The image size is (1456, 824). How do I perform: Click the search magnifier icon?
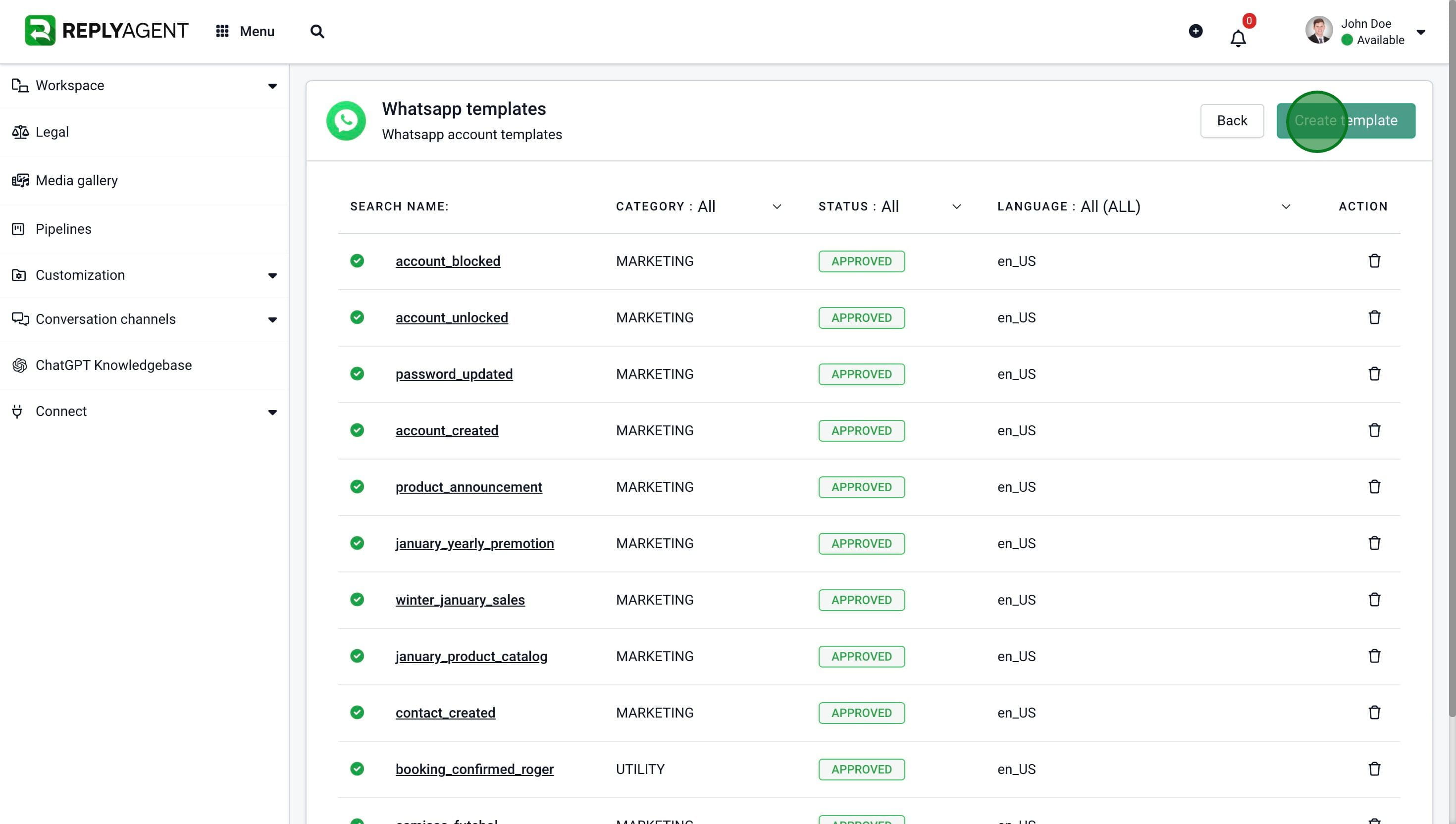(x=317, y=31)
